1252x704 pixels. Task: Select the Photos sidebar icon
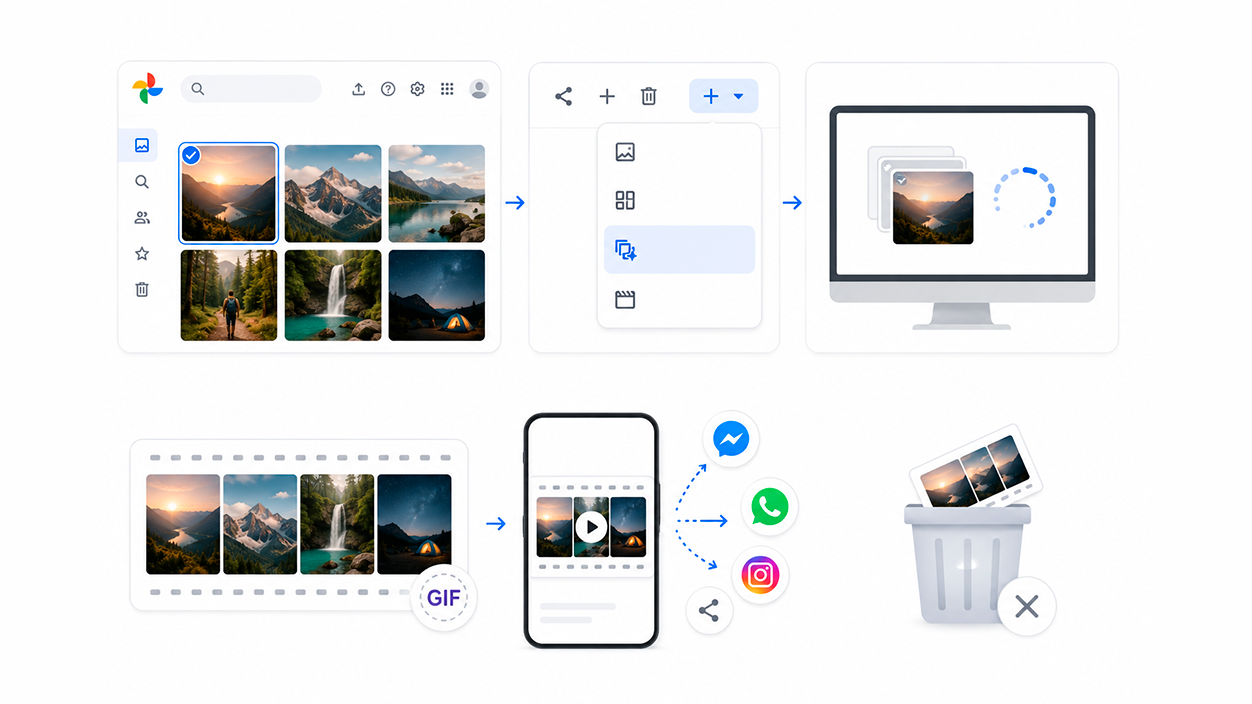click(x=141, y=146)
